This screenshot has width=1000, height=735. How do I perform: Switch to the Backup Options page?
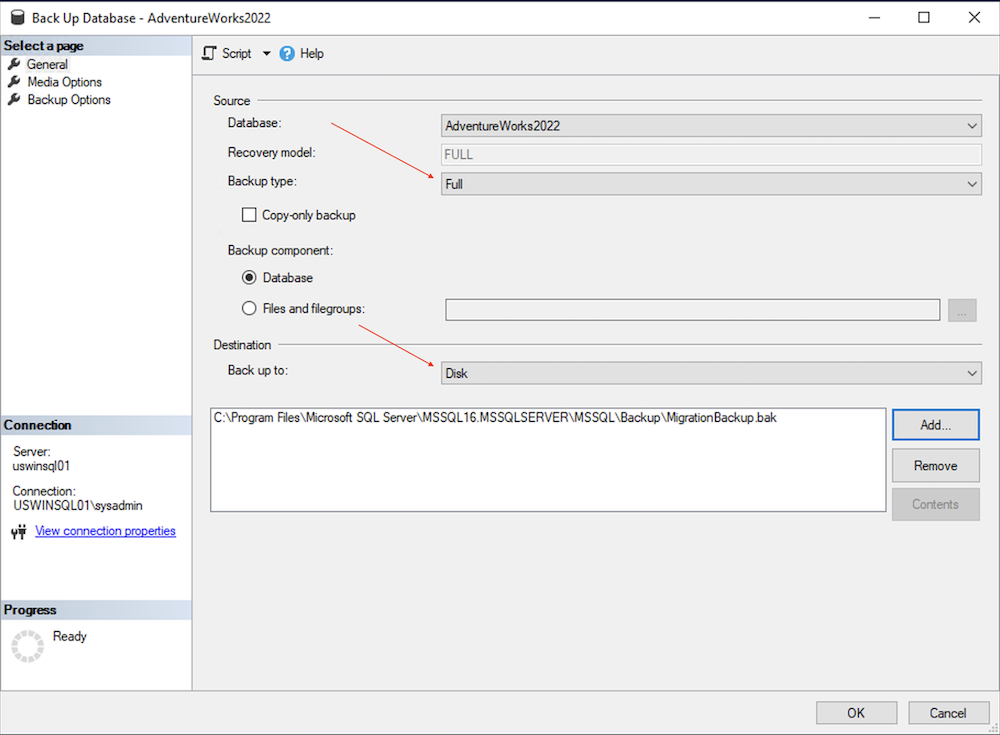(x=69, y=99)
